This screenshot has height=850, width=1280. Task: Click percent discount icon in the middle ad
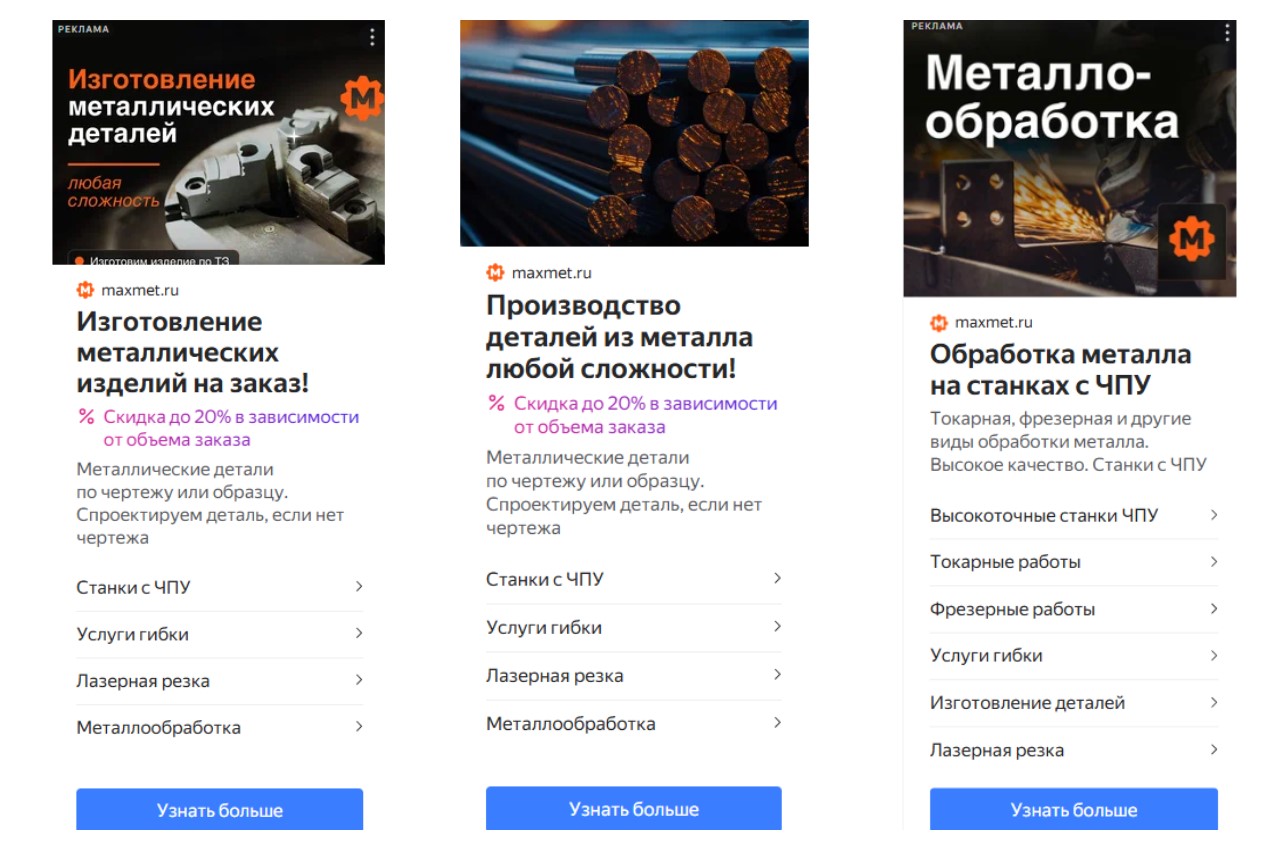point(496,404)
